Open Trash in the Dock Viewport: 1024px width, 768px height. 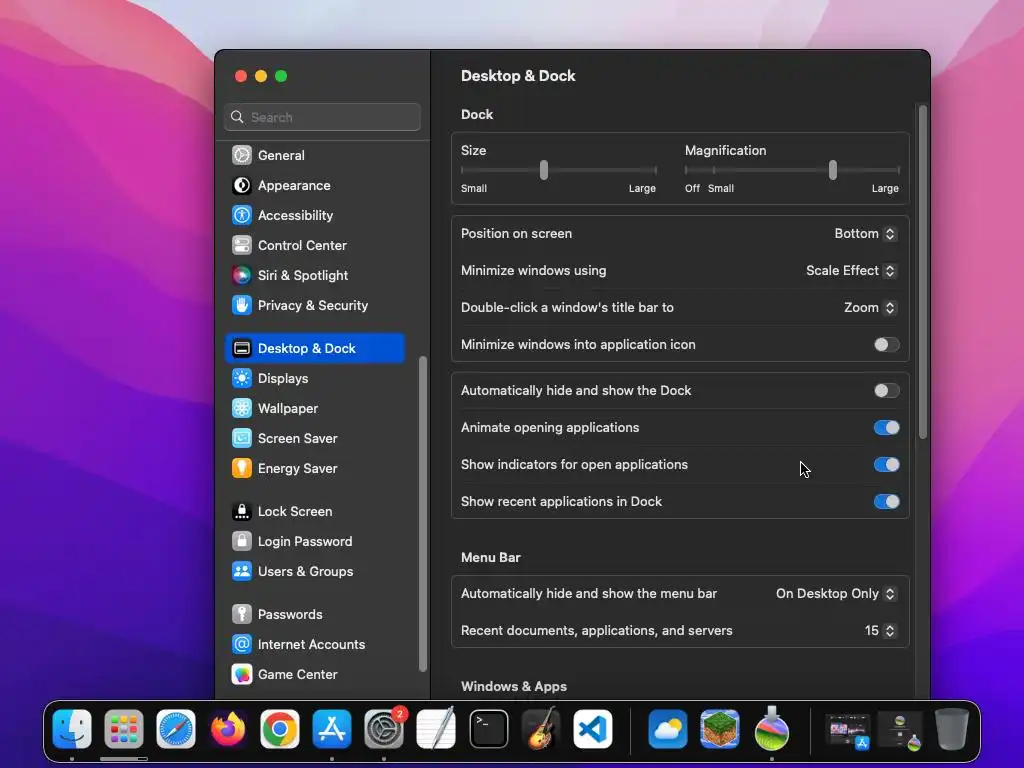(952, 729)
